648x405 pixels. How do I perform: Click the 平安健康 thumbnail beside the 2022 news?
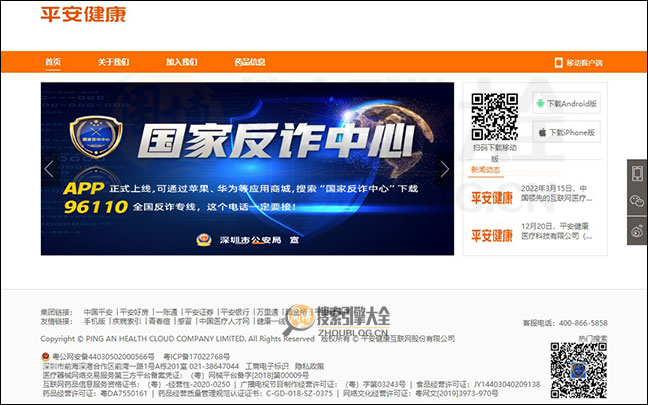pyautogui.click(x=492, y=198)
